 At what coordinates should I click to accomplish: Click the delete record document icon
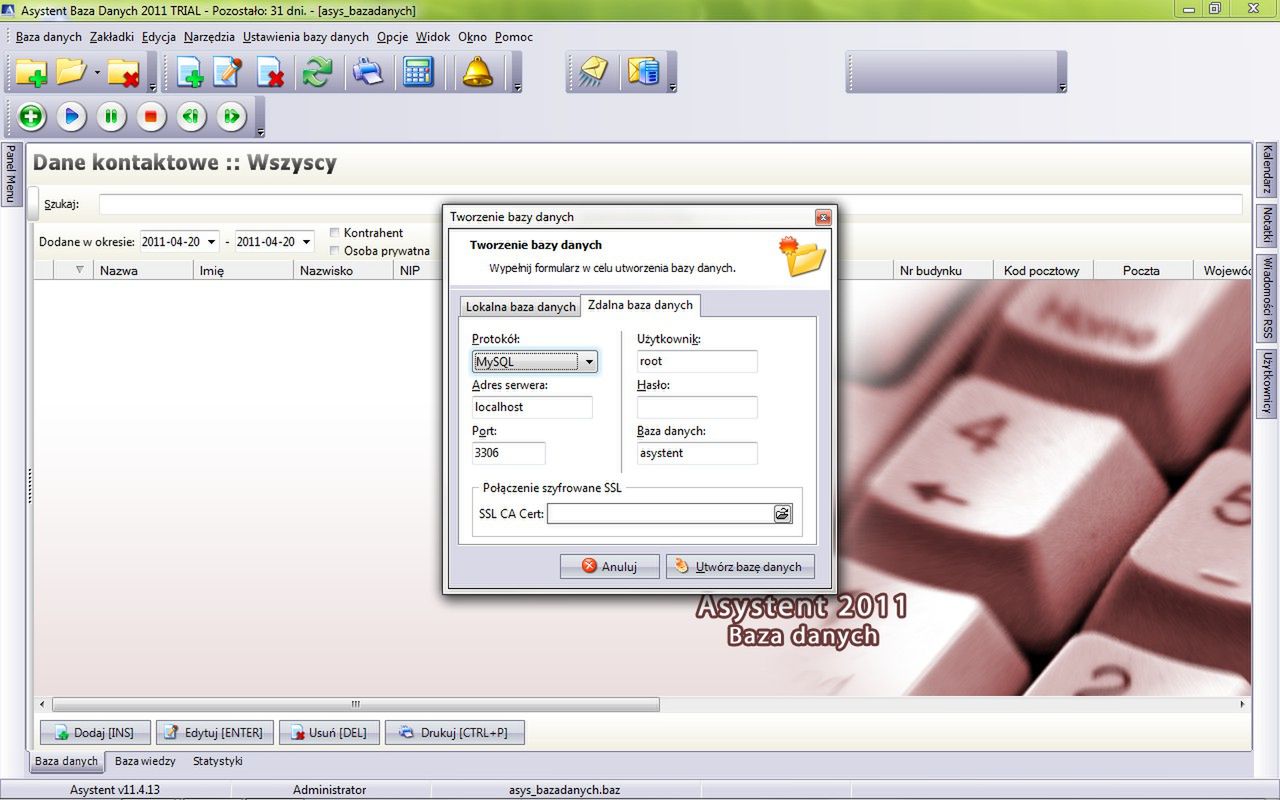(270, 72)
